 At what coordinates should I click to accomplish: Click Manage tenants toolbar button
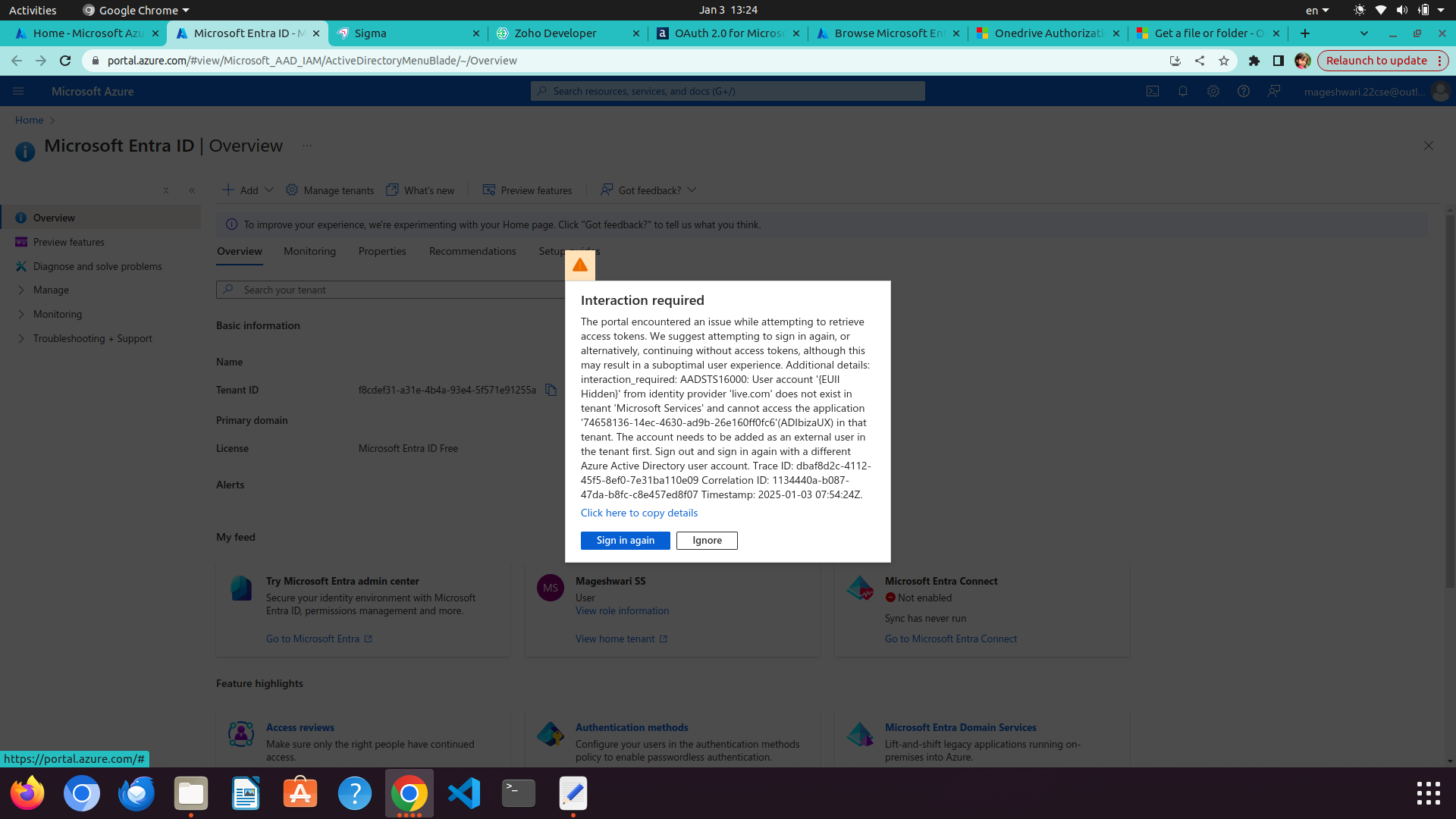330,190
